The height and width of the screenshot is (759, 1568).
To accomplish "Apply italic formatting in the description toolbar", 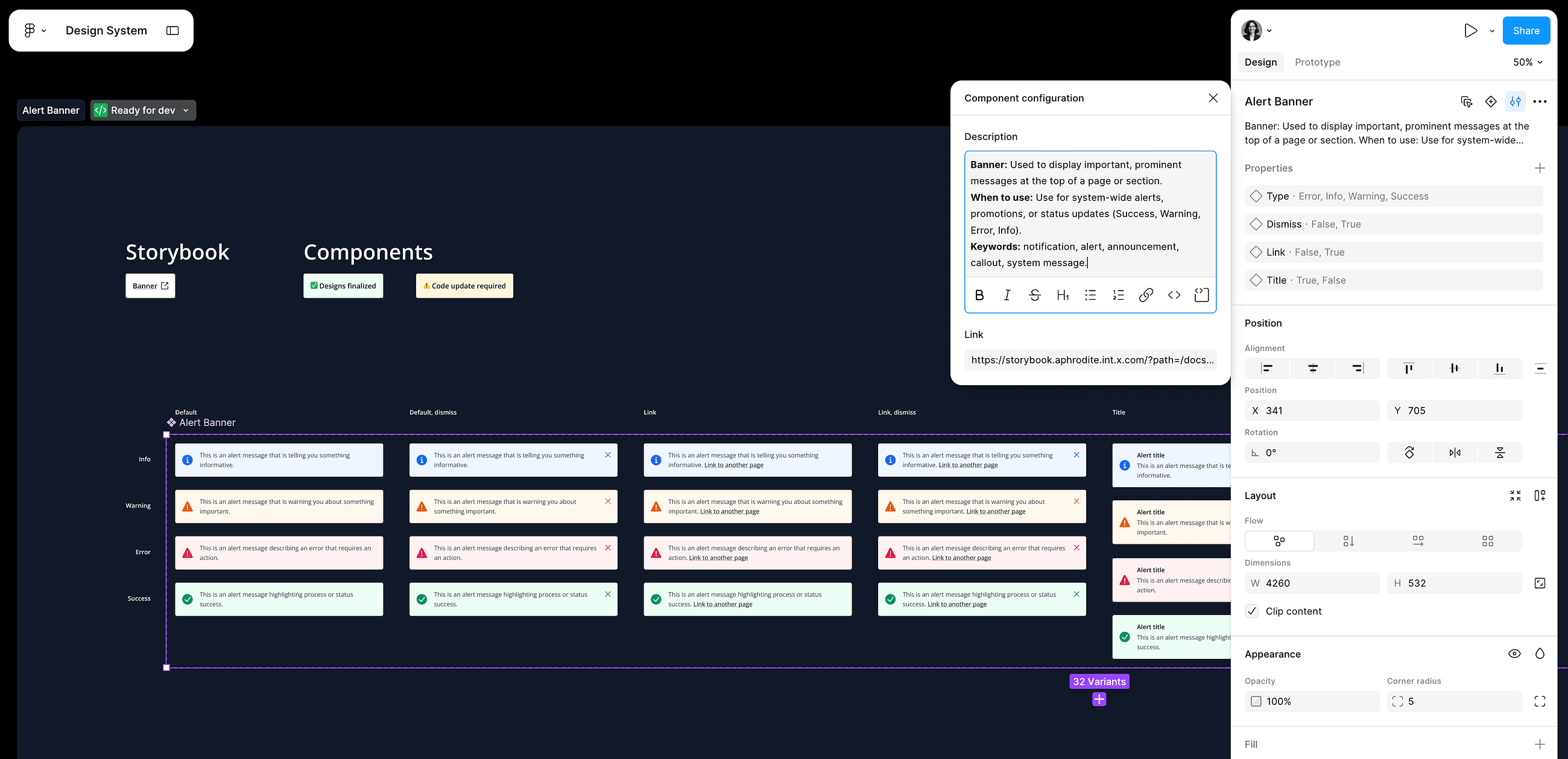I will point(1007,295).
